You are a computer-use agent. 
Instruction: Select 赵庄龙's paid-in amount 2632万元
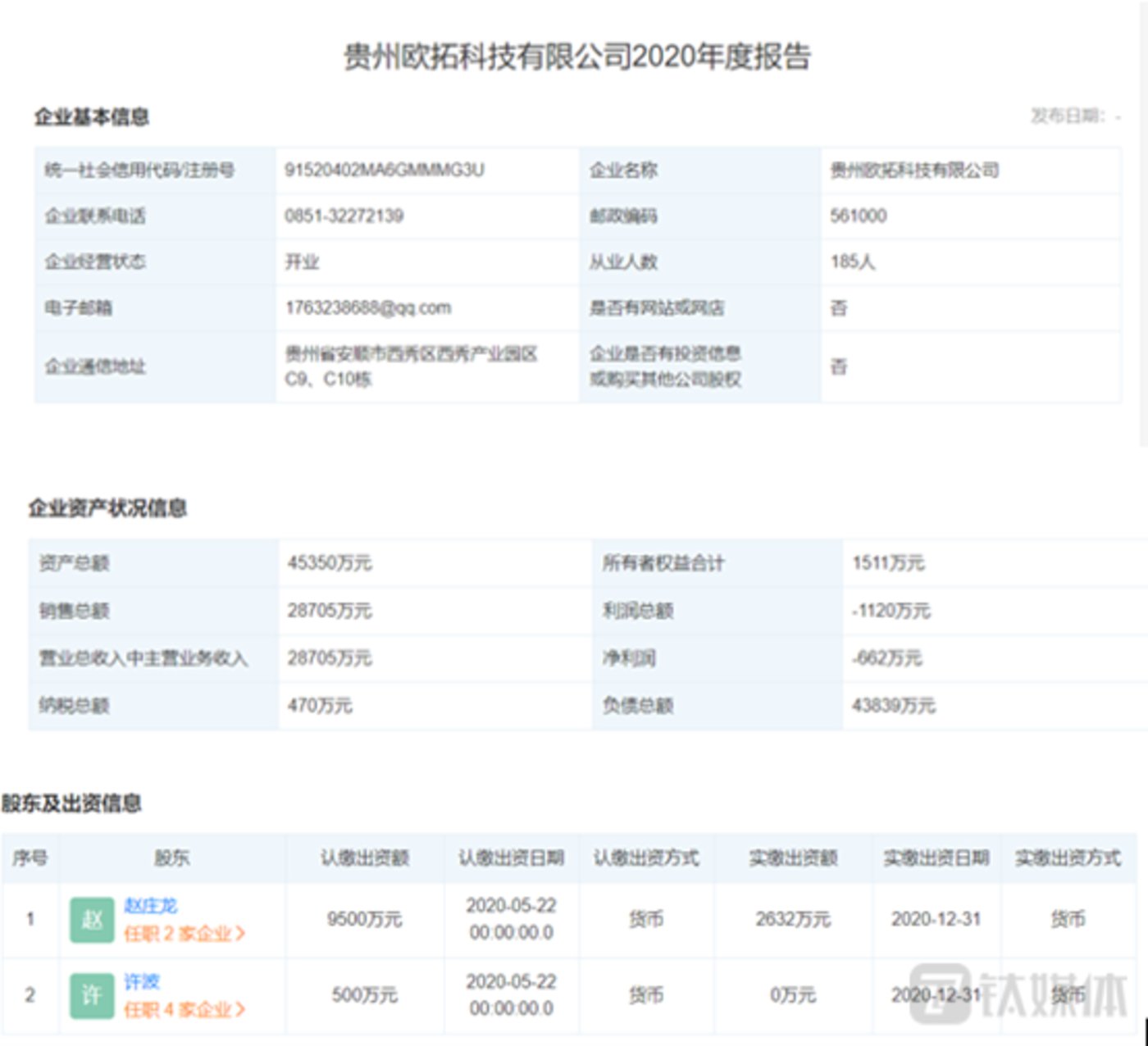[792, 920]
